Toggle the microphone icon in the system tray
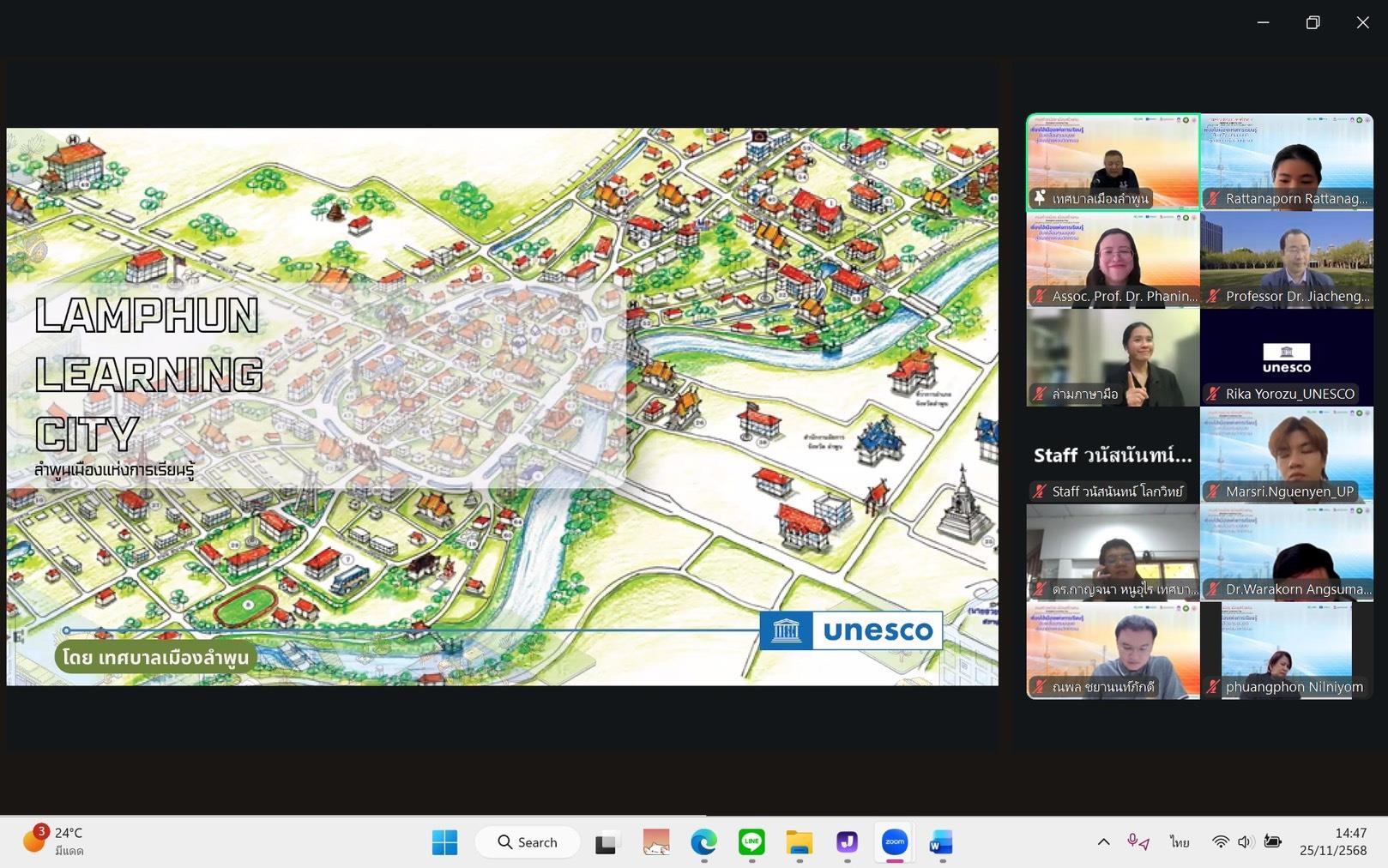Screen dimensions: 1388x868 (1138, 842)
